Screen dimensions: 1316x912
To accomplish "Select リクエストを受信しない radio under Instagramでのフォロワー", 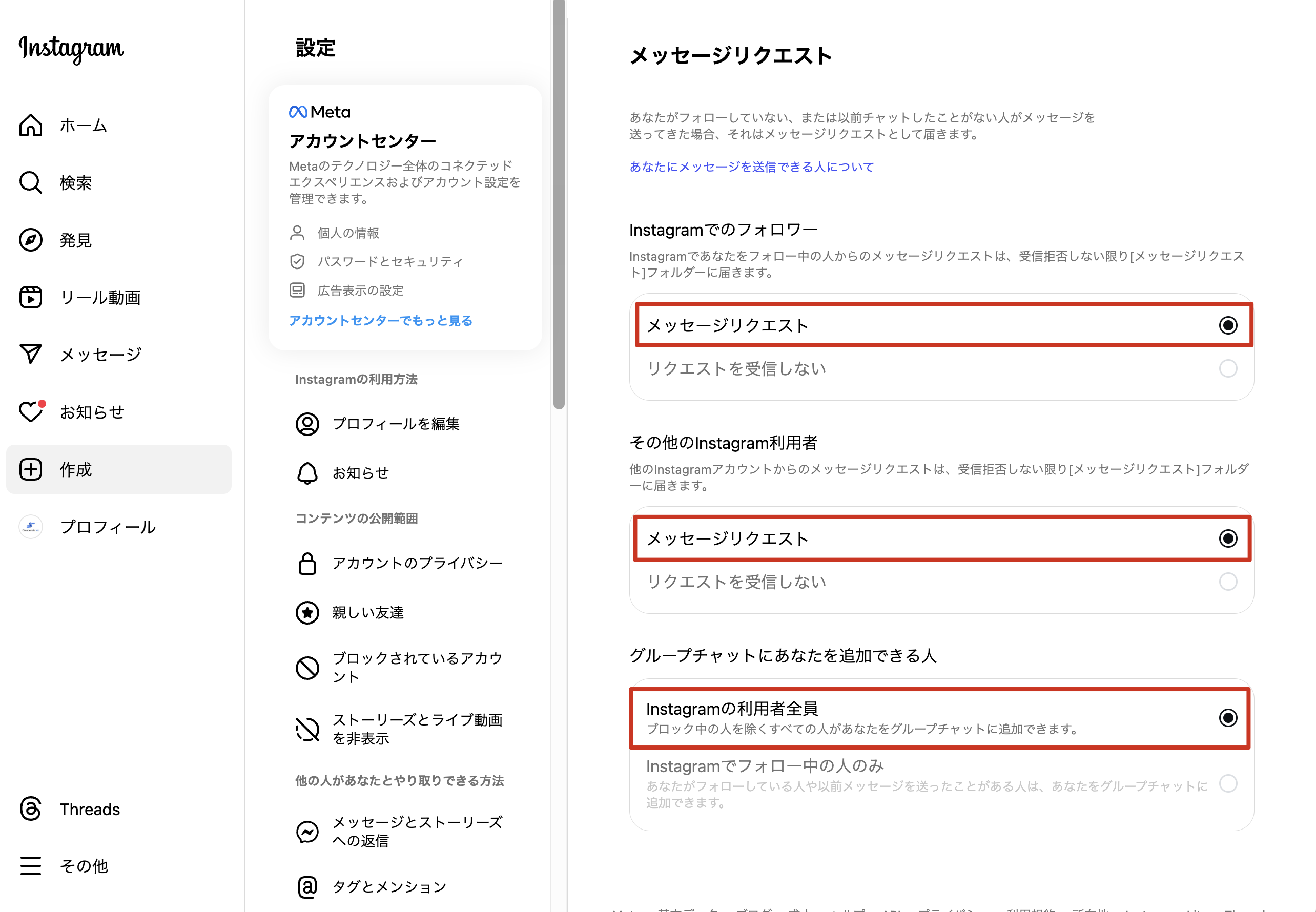I will 1228,368.
